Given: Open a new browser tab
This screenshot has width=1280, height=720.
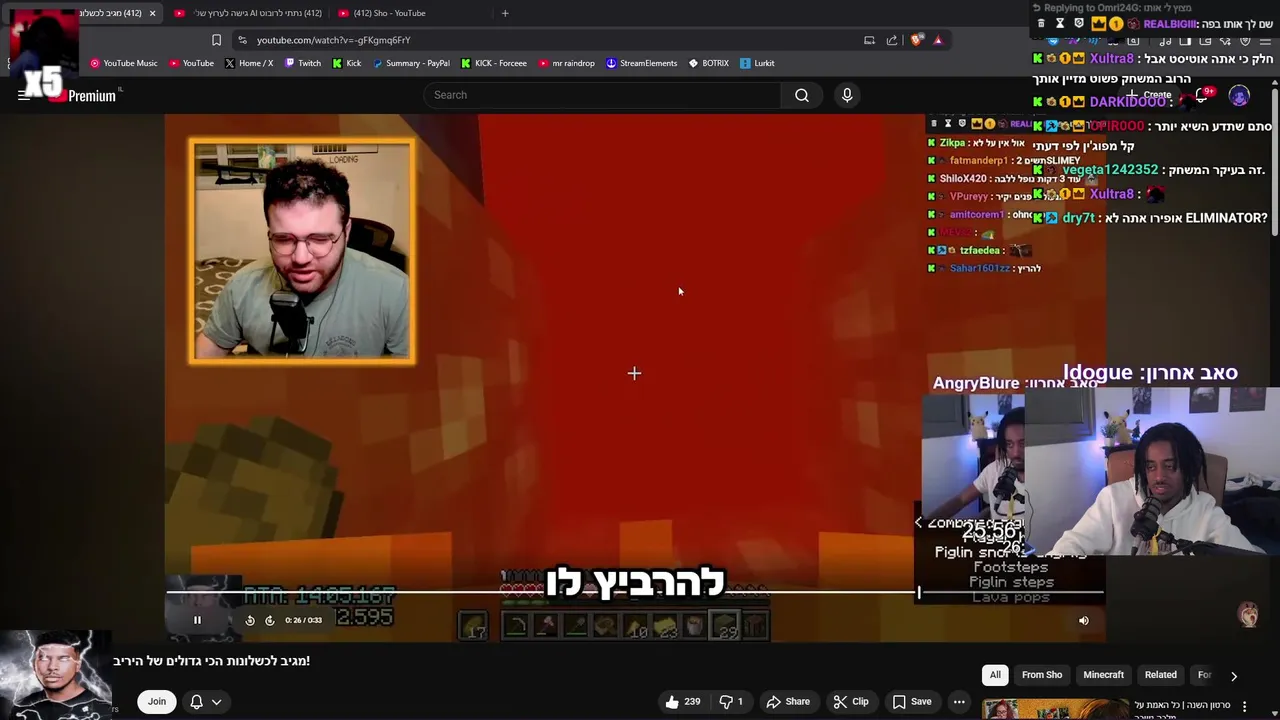Looking at the screenshot, I should pyautogui.click(x=505, y=13).
